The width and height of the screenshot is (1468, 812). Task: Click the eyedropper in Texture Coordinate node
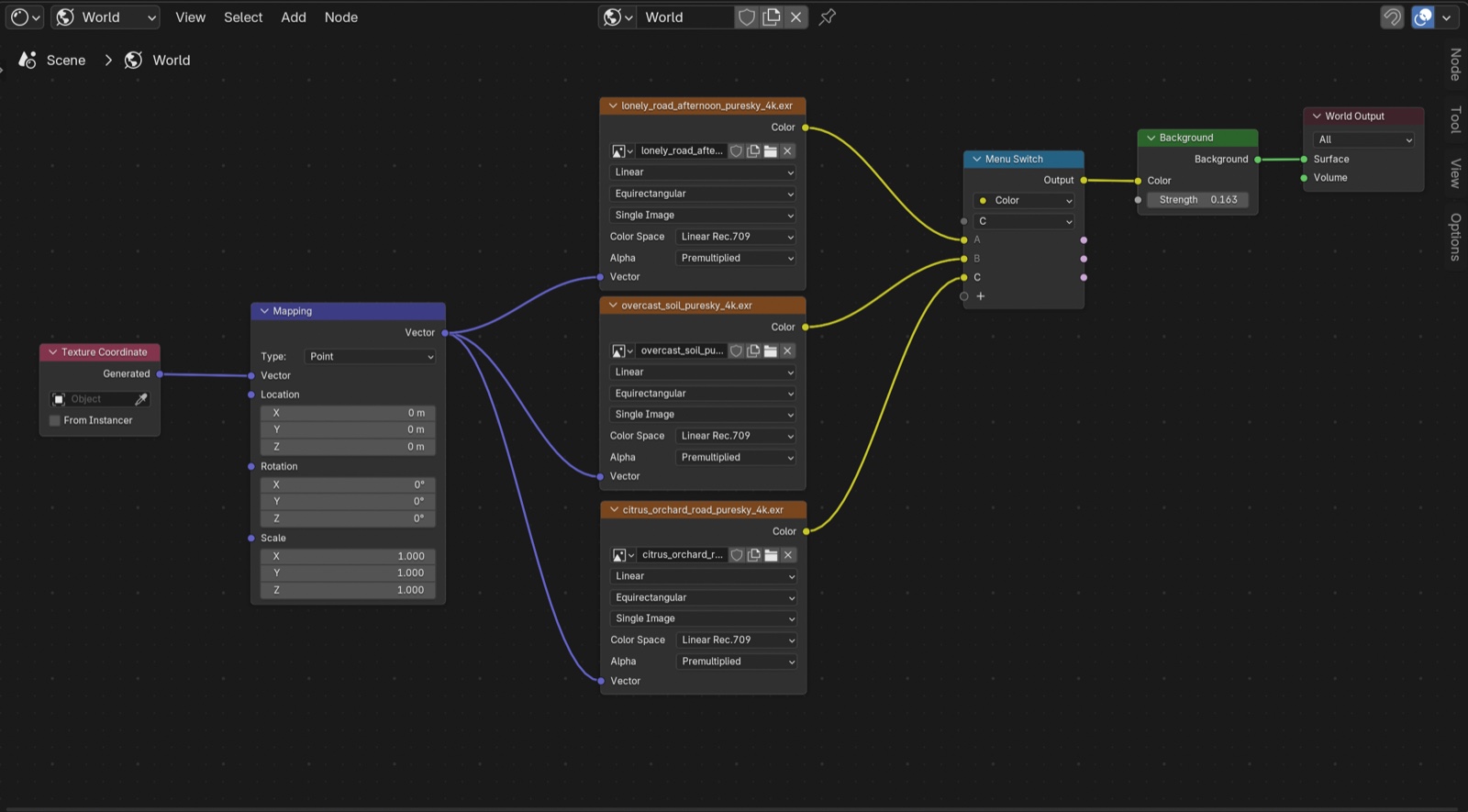[141, 399]
